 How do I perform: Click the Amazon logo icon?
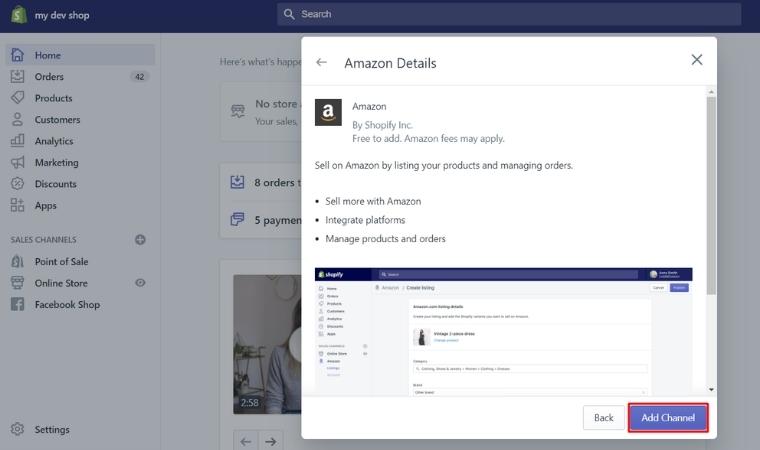click(x=328, y=112)
